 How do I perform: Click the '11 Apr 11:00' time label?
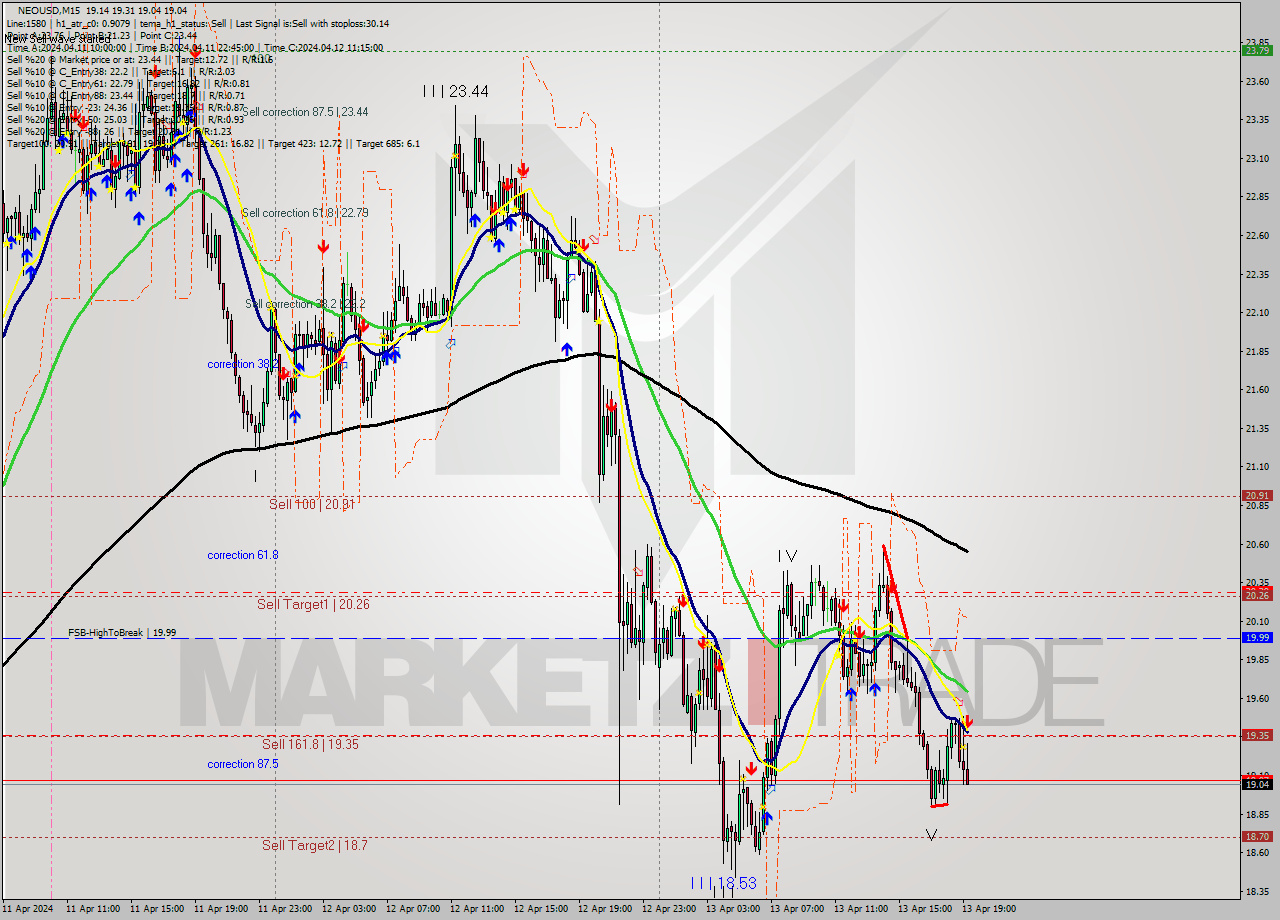pyautogui.click(x=95, y=909)
